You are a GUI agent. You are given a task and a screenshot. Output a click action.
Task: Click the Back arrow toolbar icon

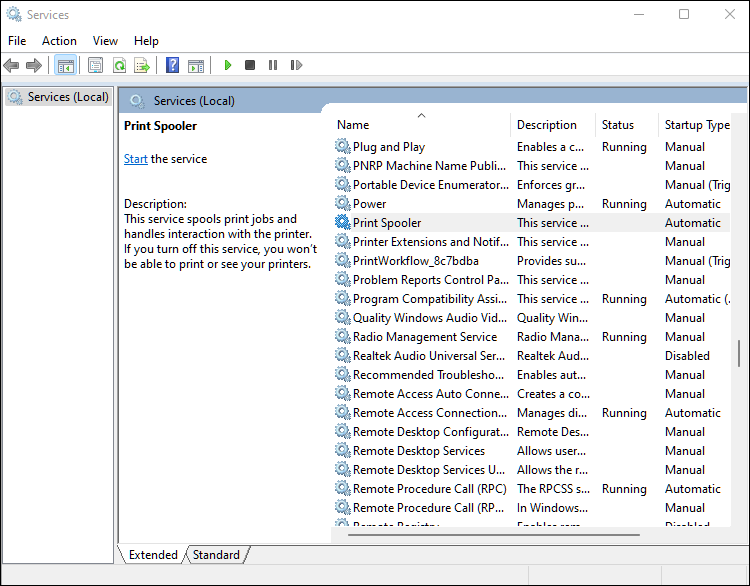click(x=12, y=65)
